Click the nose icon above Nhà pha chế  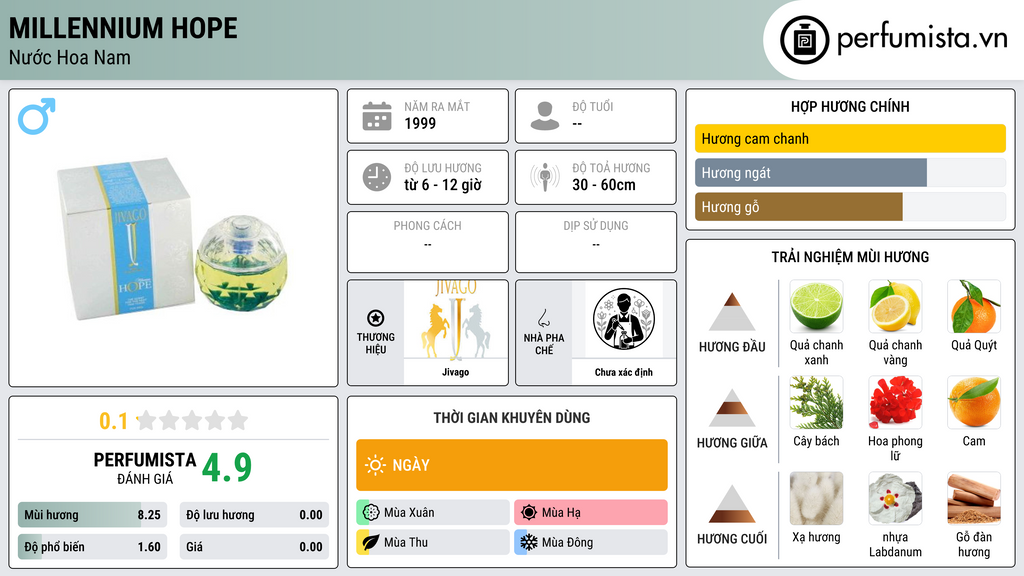(x=543, y=318)
